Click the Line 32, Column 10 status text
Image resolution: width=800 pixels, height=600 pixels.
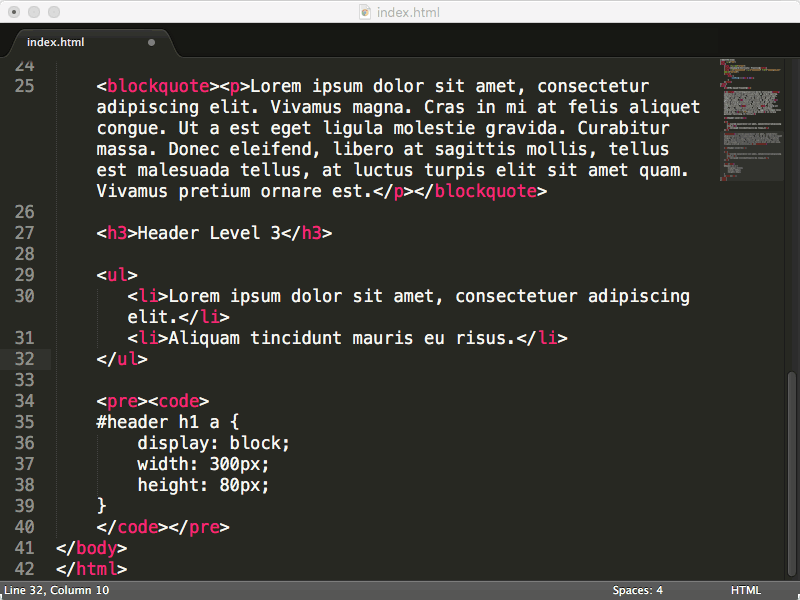(x=56, y=590)
